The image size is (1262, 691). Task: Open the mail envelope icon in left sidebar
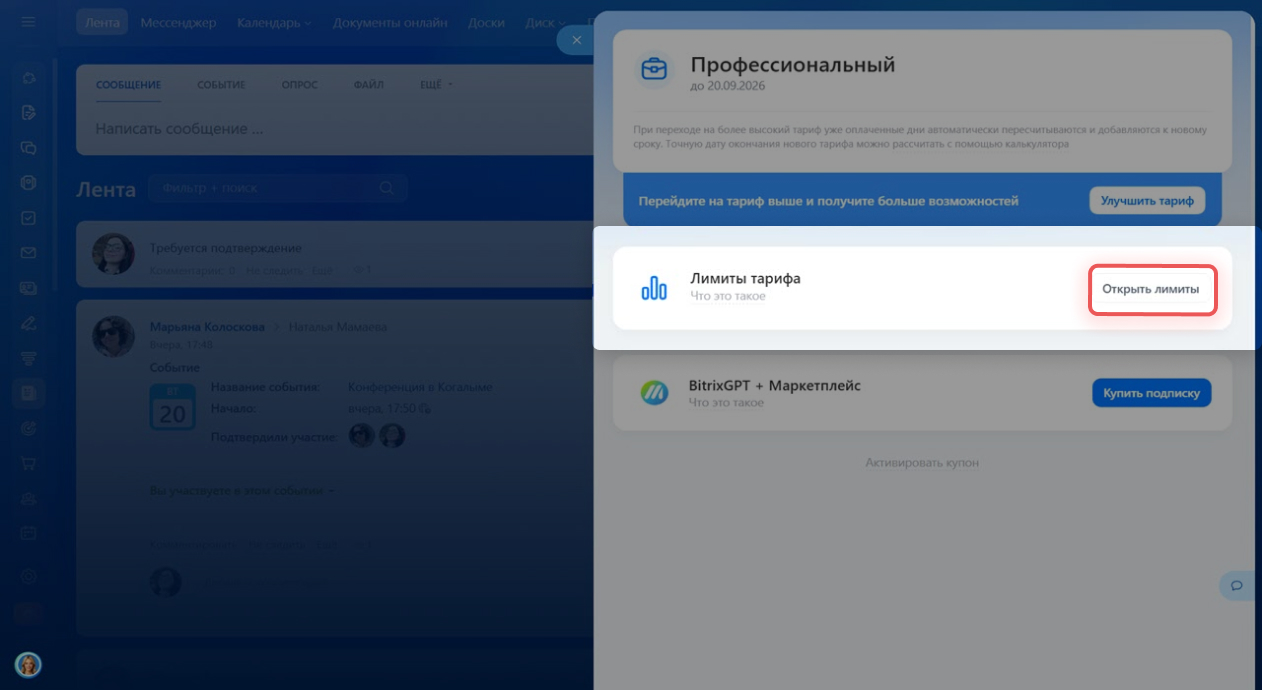pyautogui.click(x=29, y=253)
